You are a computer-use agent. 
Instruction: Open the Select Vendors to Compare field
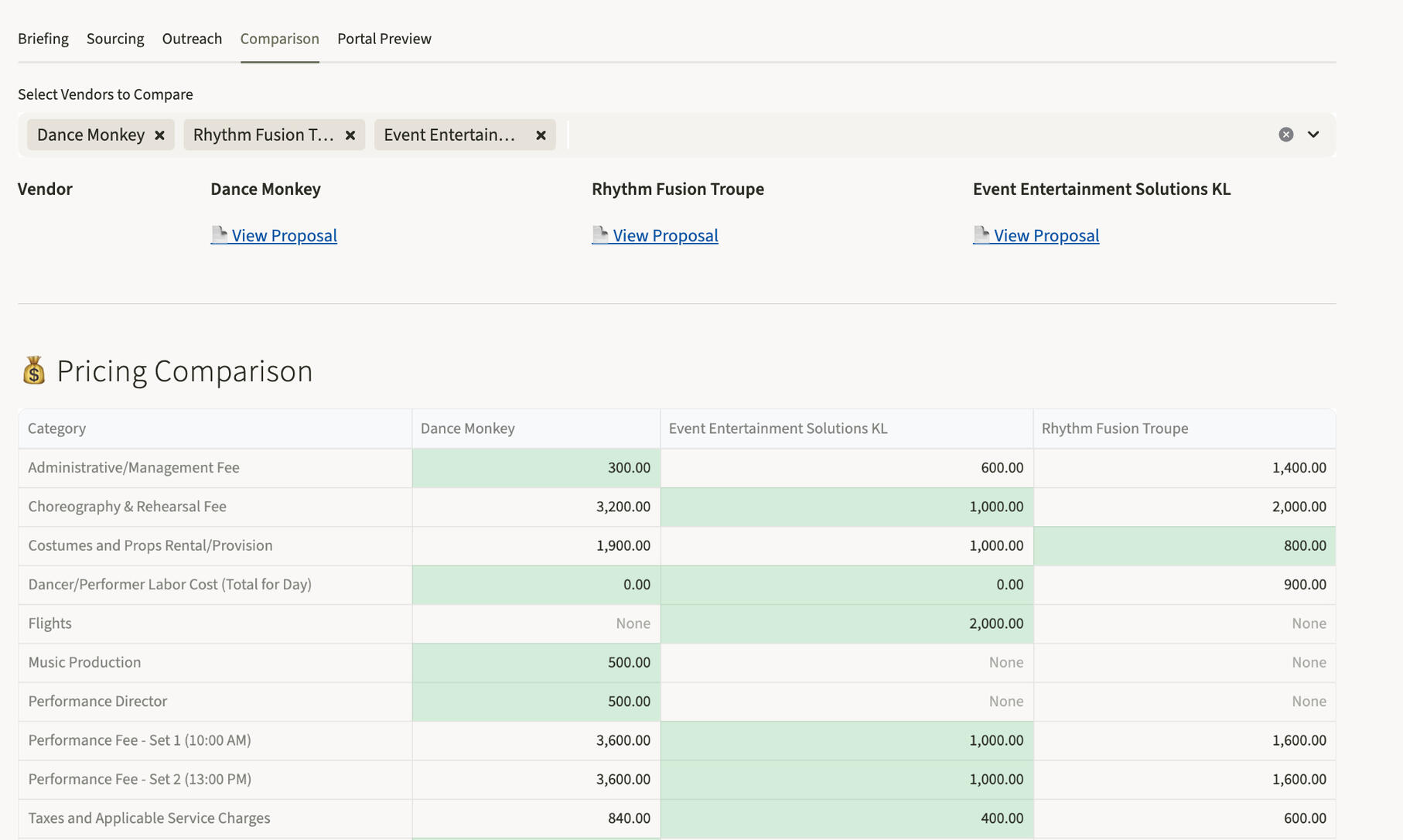[x=773, y=134]
